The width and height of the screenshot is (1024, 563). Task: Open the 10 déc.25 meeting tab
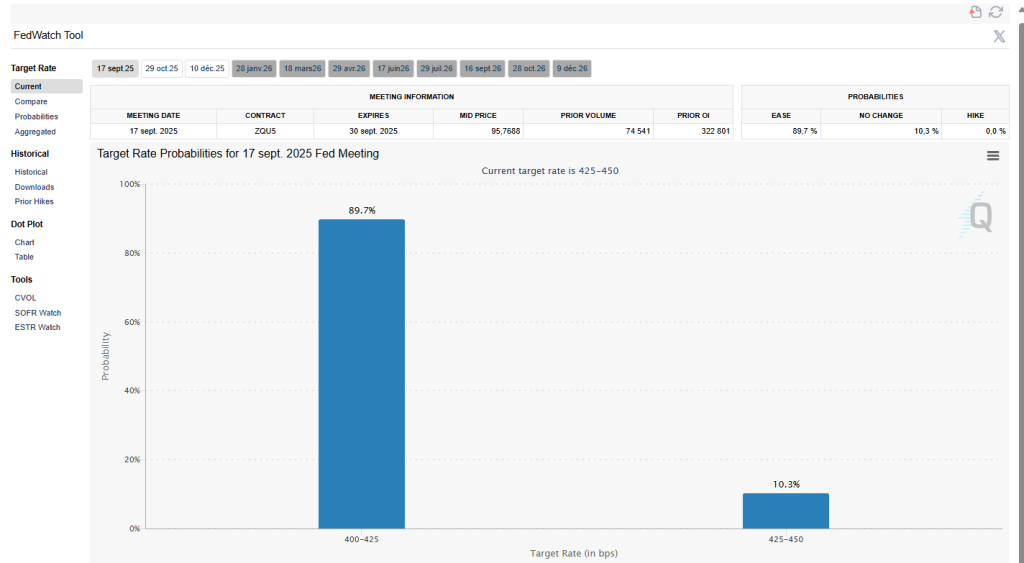tap(208, 68)
